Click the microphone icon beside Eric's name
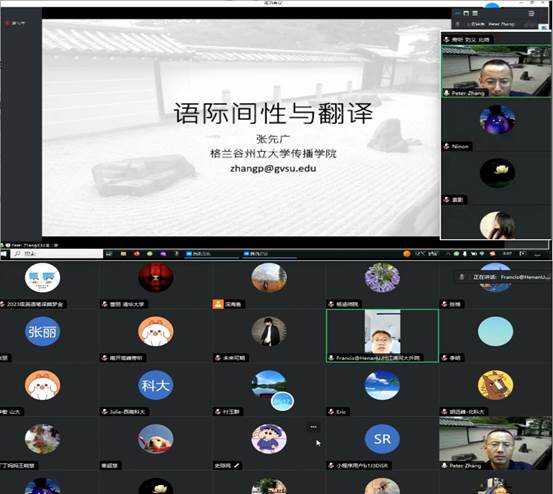 [x=331, y=411]
